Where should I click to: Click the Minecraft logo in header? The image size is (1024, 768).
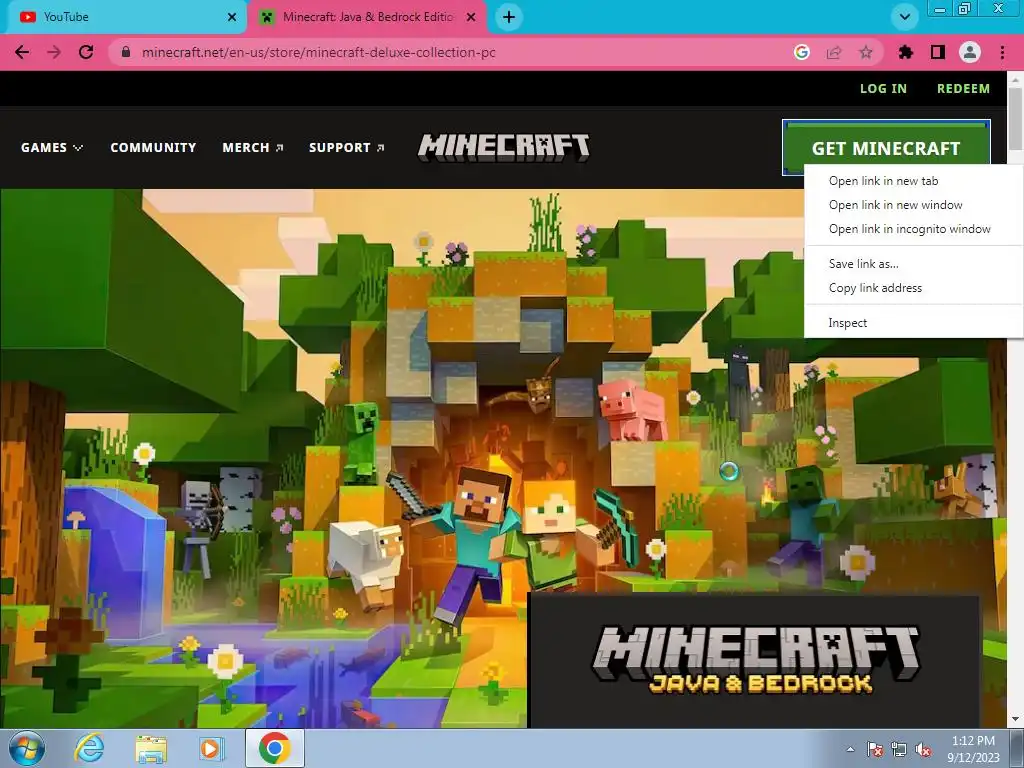(504, 147)
